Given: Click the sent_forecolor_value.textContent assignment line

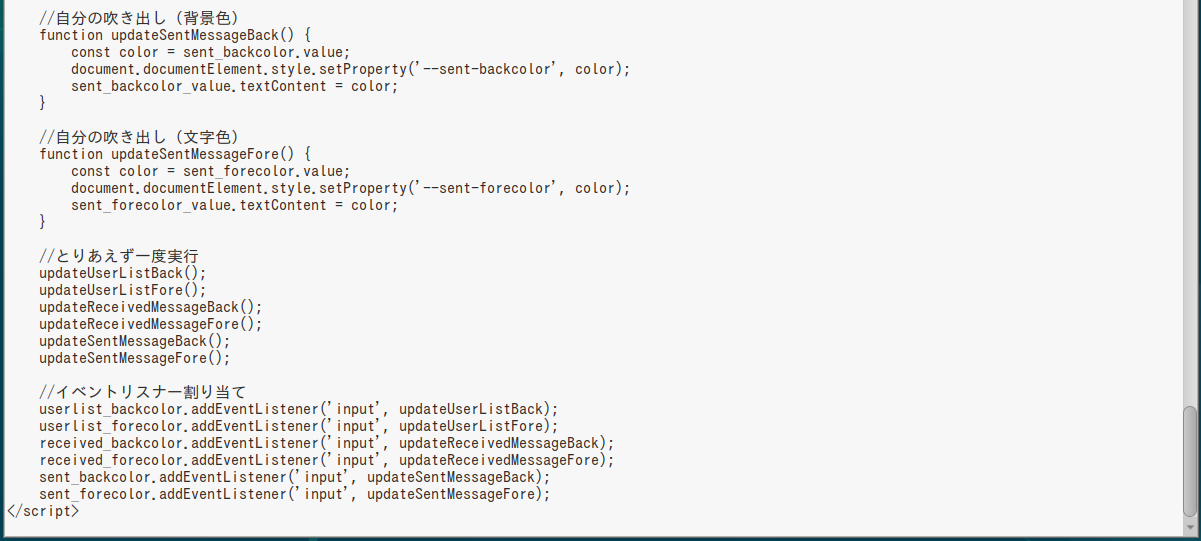Looking at the screenshot, I should 234,205.
